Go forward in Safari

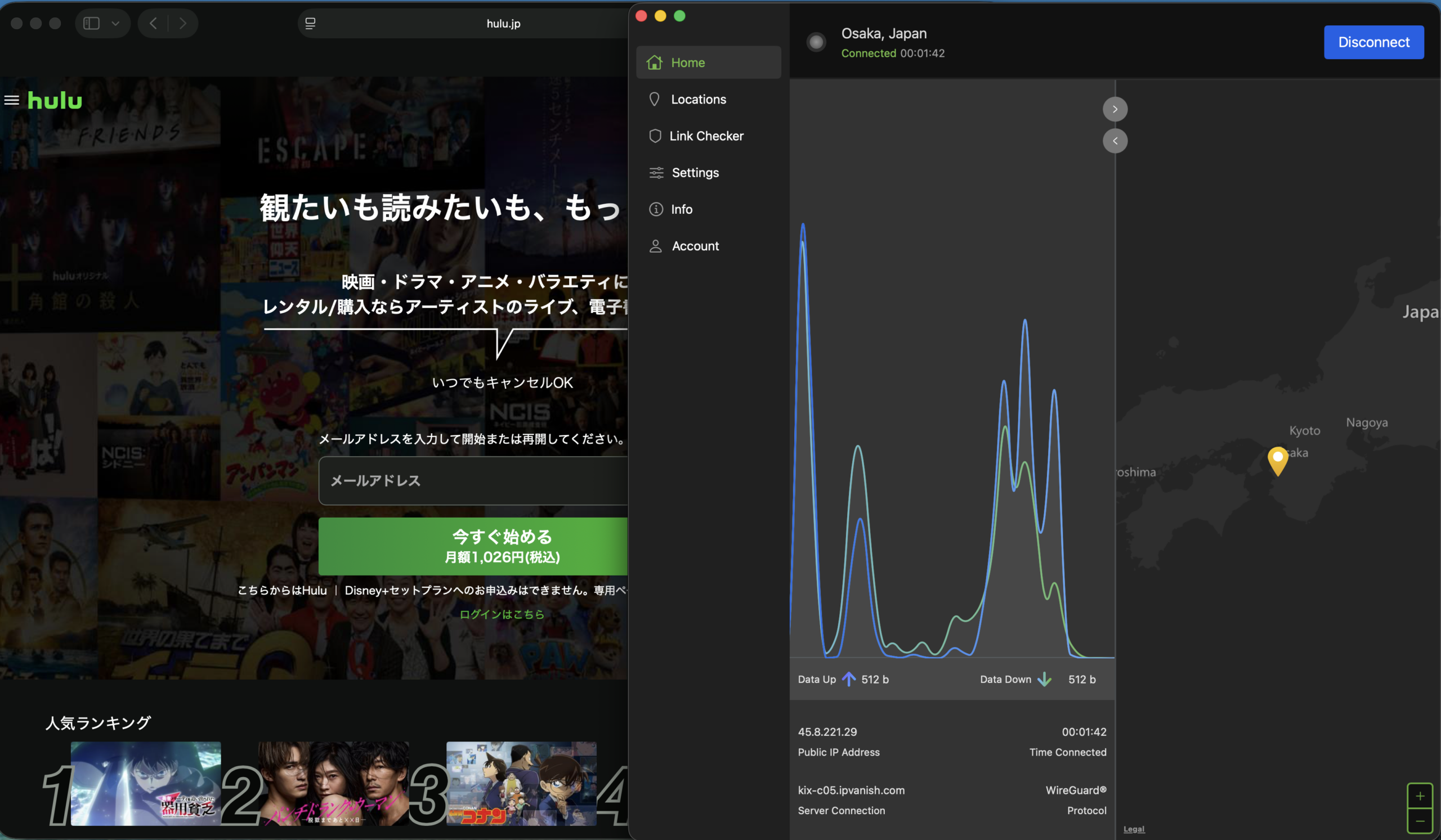[x=182, y=24]
